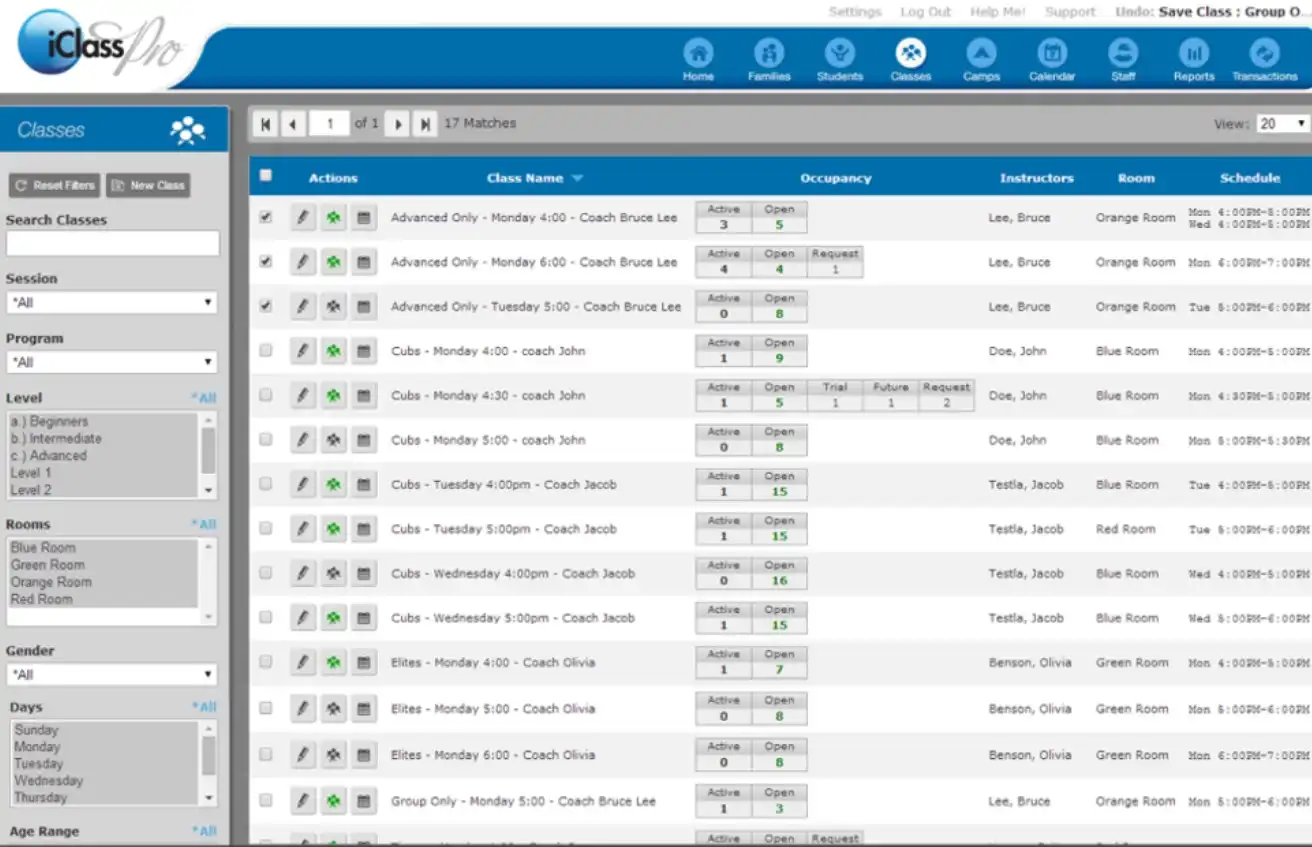Edit the Cubs Monday 4:00 class with pencil icon
The height and width of the screenshot is (847, 1312).
pos(303,351)
